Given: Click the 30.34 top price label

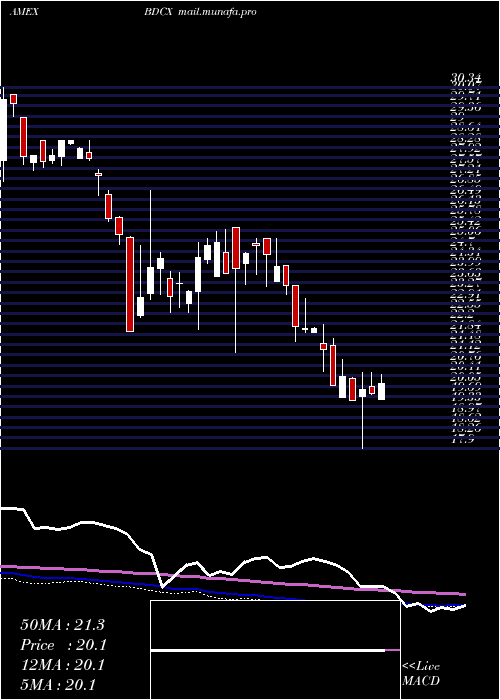Looking at the screenshot, I should [x=466, y=80].
